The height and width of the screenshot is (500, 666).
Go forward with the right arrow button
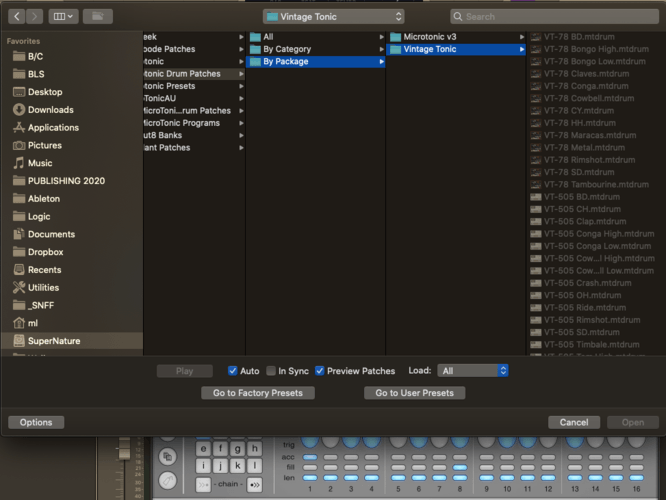pyautogui.click(x=34, y=17)
